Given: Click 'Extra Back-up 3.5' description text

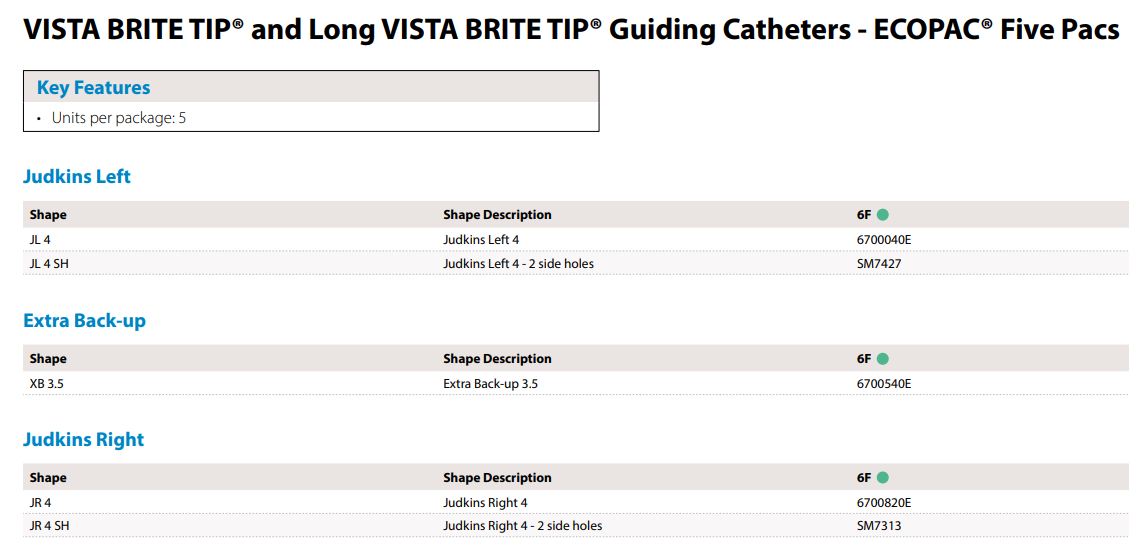Looking at the screenshot, I should click(x=490, y=384).
